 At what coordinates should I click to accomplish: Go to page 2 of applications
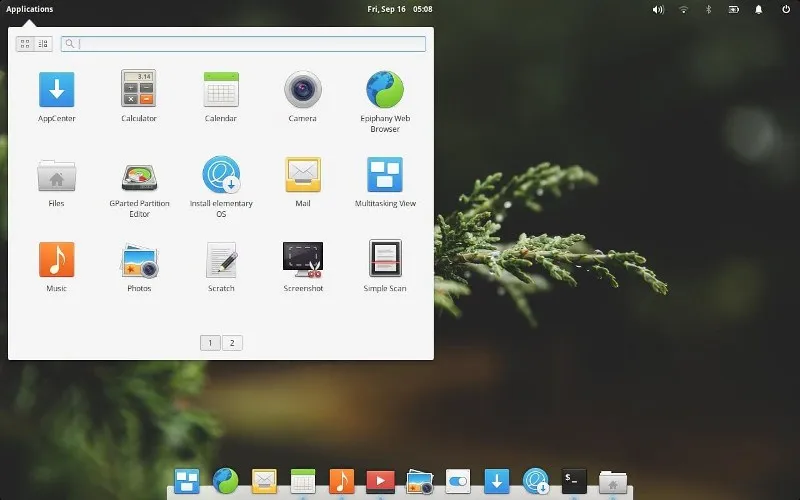(232, 343)
